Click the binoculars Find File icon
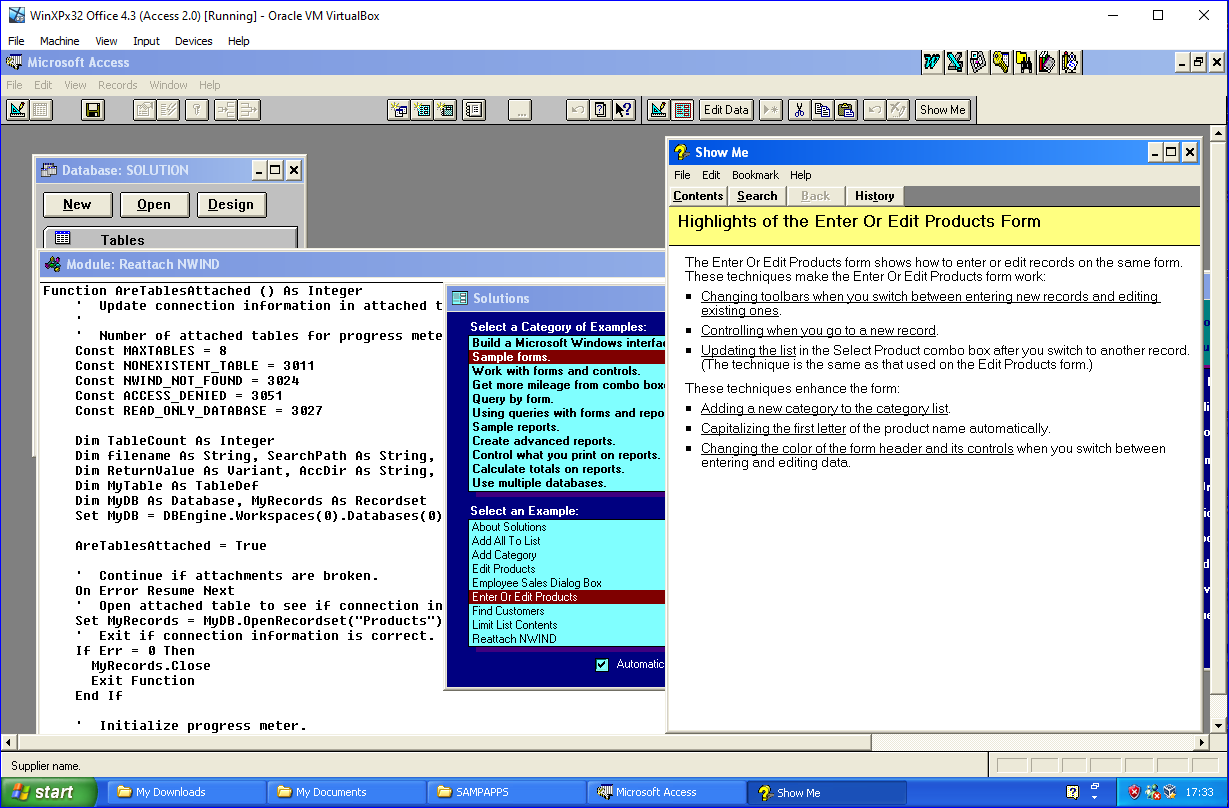The image size is (1229, 808). [x=1024, y=62]
